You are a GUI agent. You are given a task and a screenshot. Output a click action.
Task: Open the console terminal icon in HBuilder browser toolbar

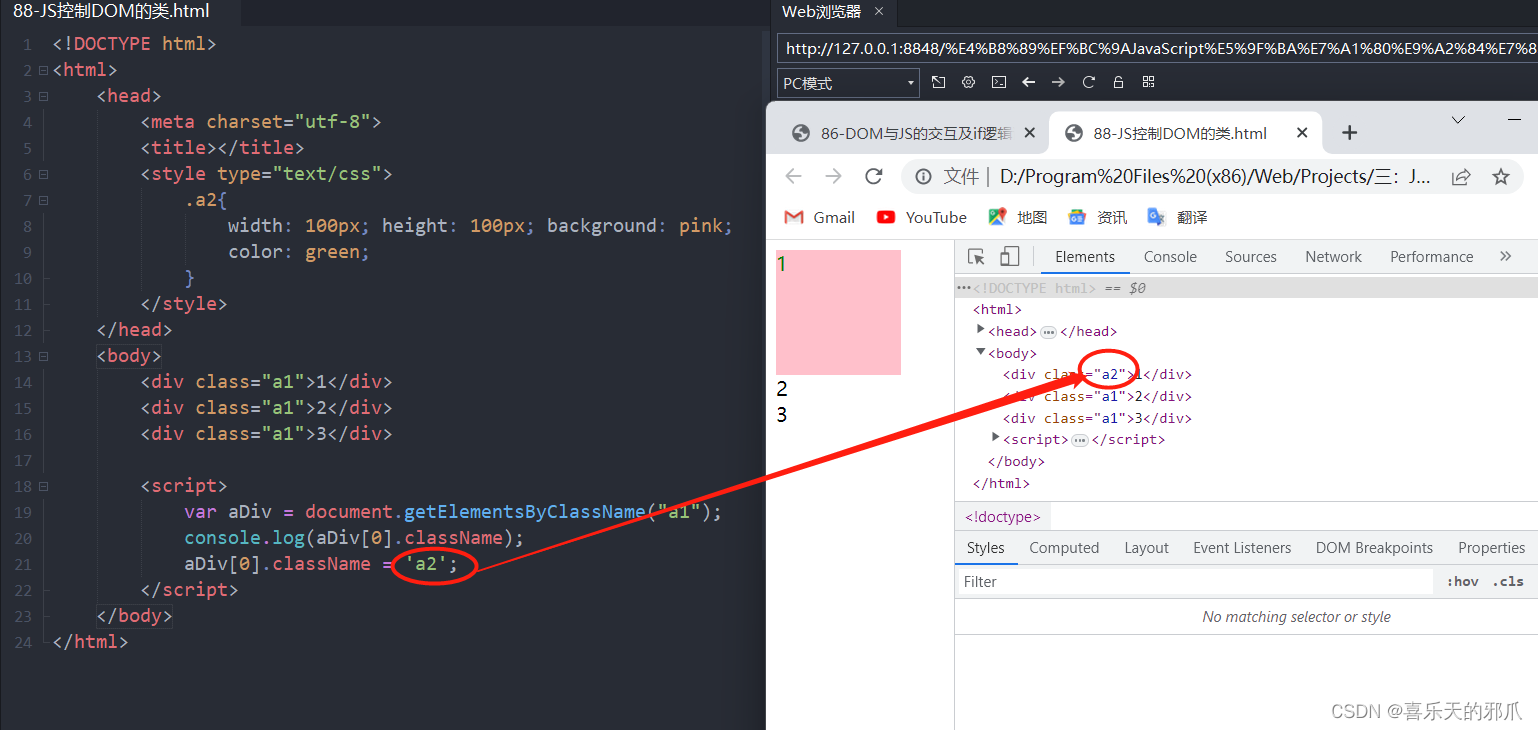[x=998, y=82]
